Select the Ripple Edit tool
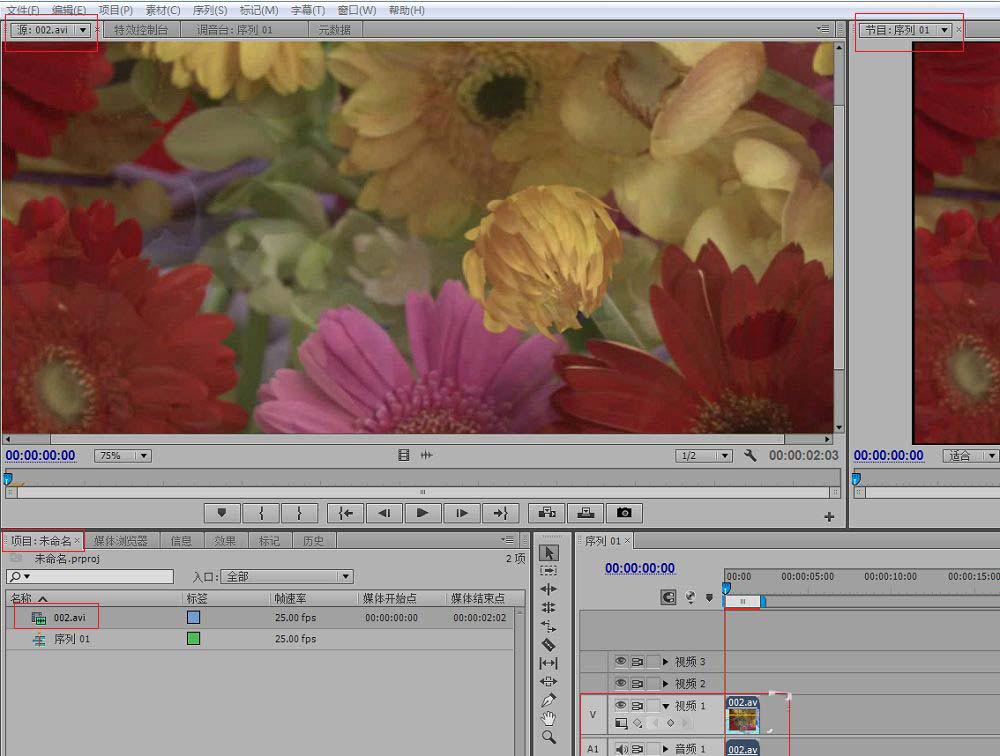The image size is (1000, 756). point(548,589)
